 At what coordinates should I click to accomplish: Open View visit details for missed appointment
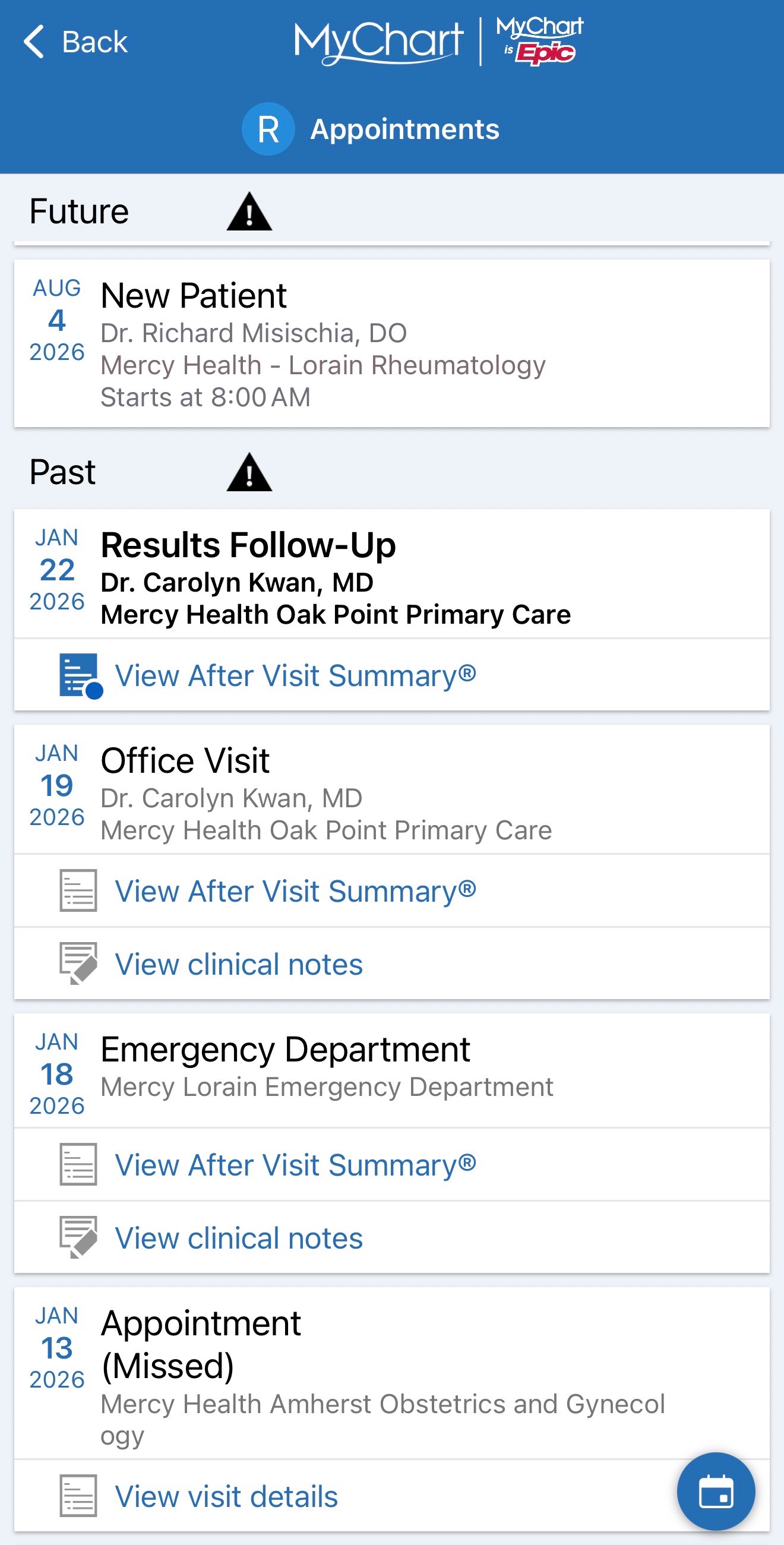[x=226, y=1496]
